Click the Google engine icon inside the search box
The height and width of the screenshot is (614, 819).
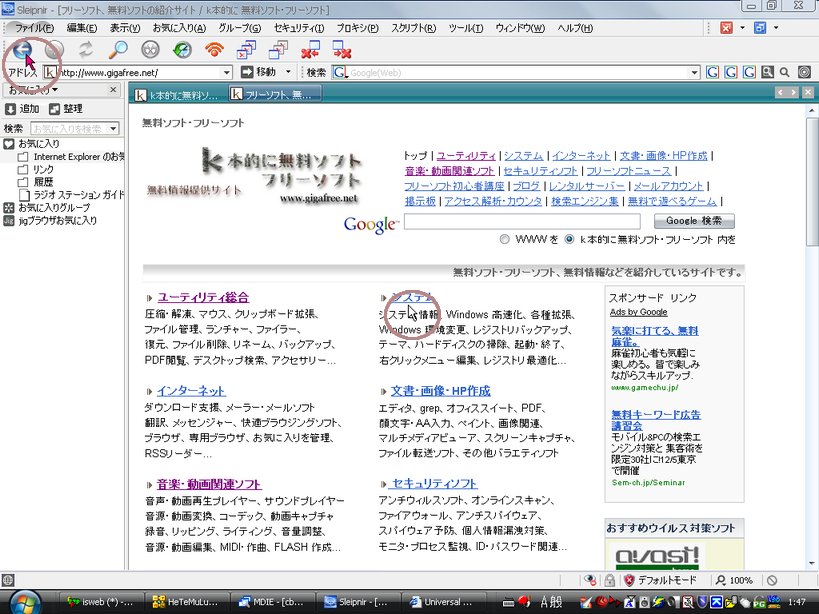pyautogui.click(x=340, y=73)
